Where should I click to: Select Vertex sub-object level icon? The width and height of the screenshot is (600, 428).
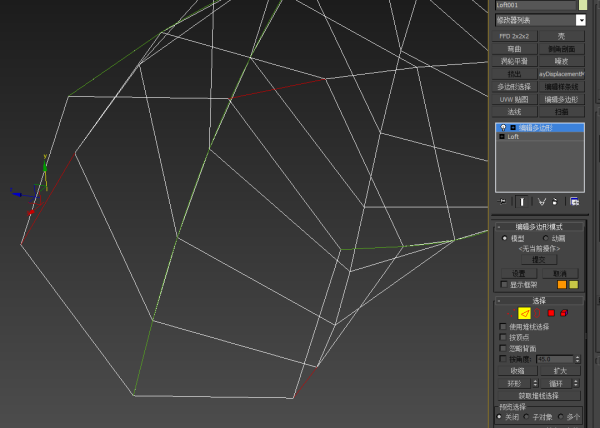click(510, 314)
